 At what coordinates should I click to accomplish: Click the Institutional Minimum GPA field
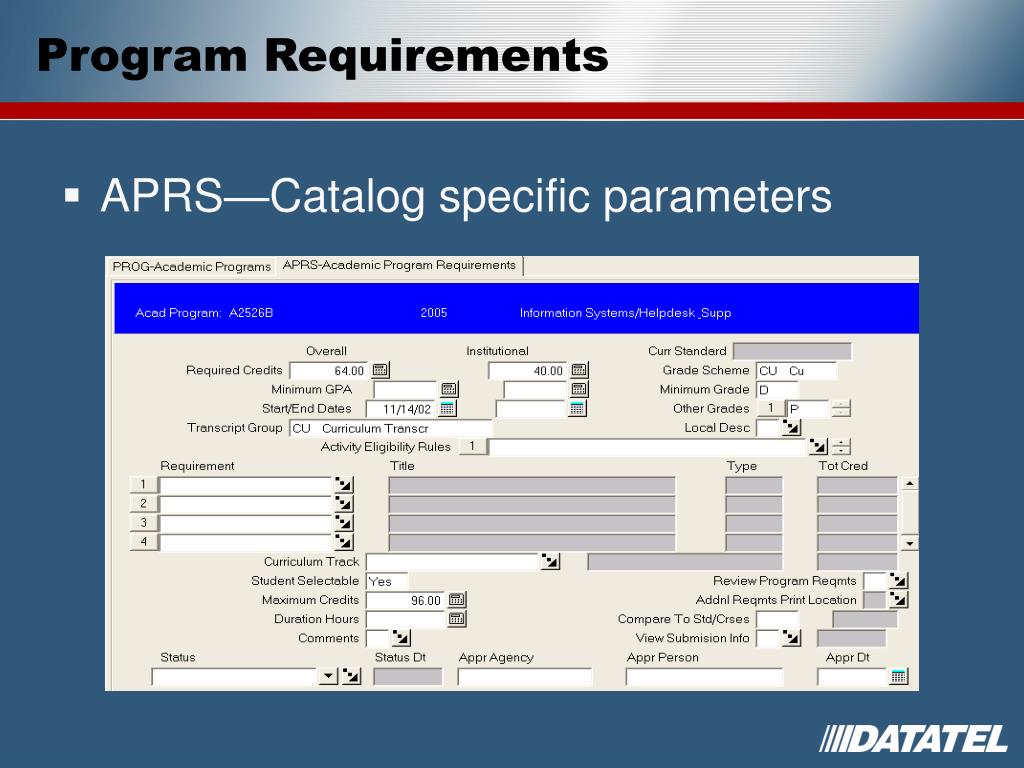pyautogui.click(x=536, y=390)
